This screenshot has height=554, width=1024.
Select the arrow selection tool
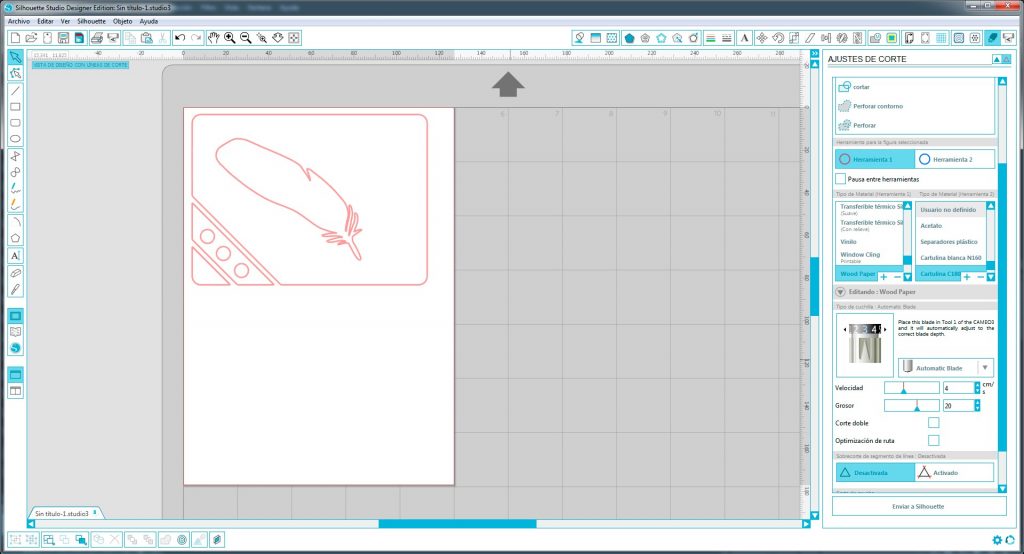pyautogui.click(x=15, y=57)
